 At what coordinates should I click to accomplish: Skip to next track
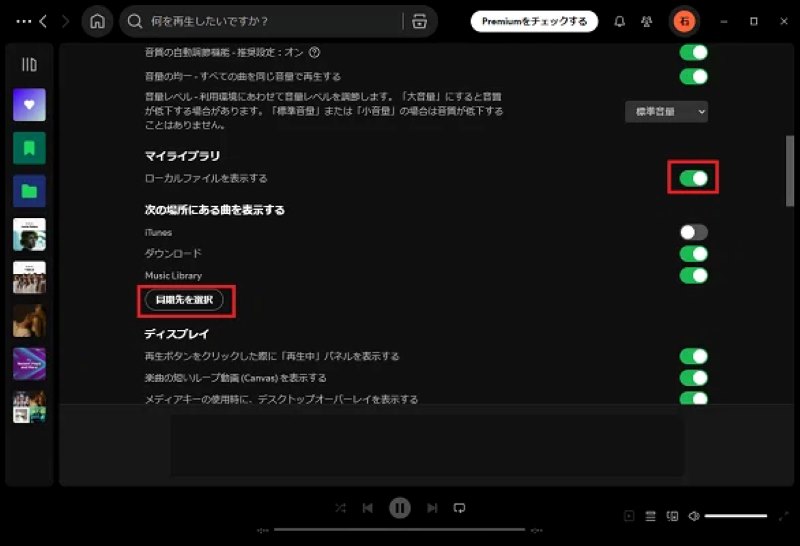(x=432, y=508)
